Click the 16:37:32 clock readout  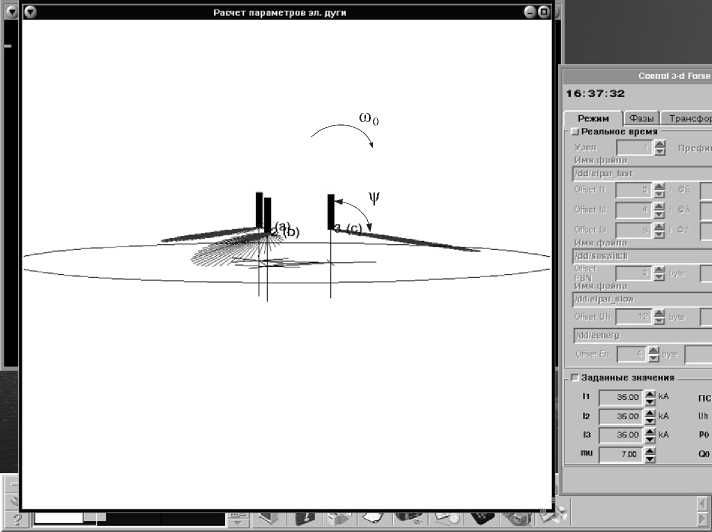(595, 94)
